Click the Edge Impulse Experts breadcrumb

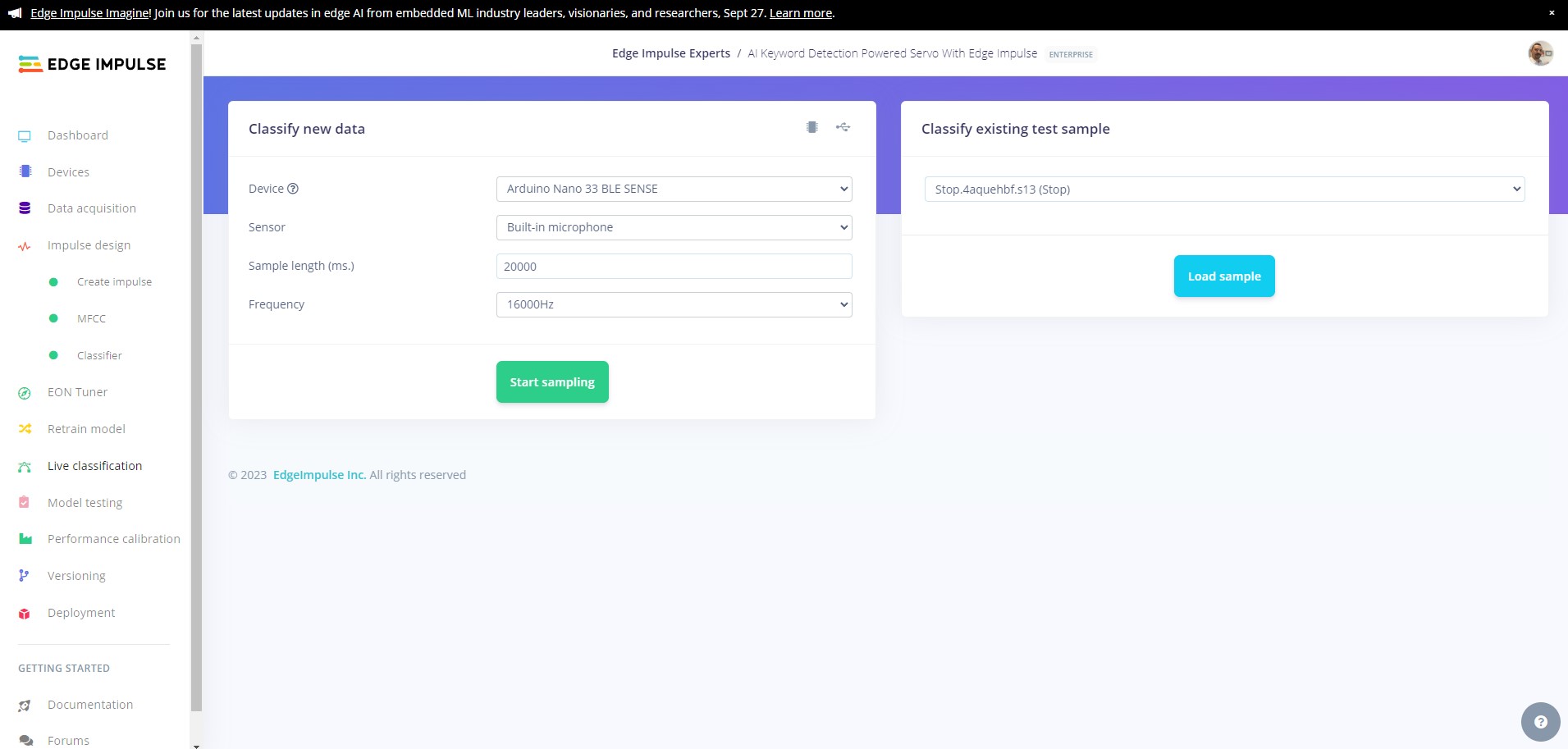[671, 53]
